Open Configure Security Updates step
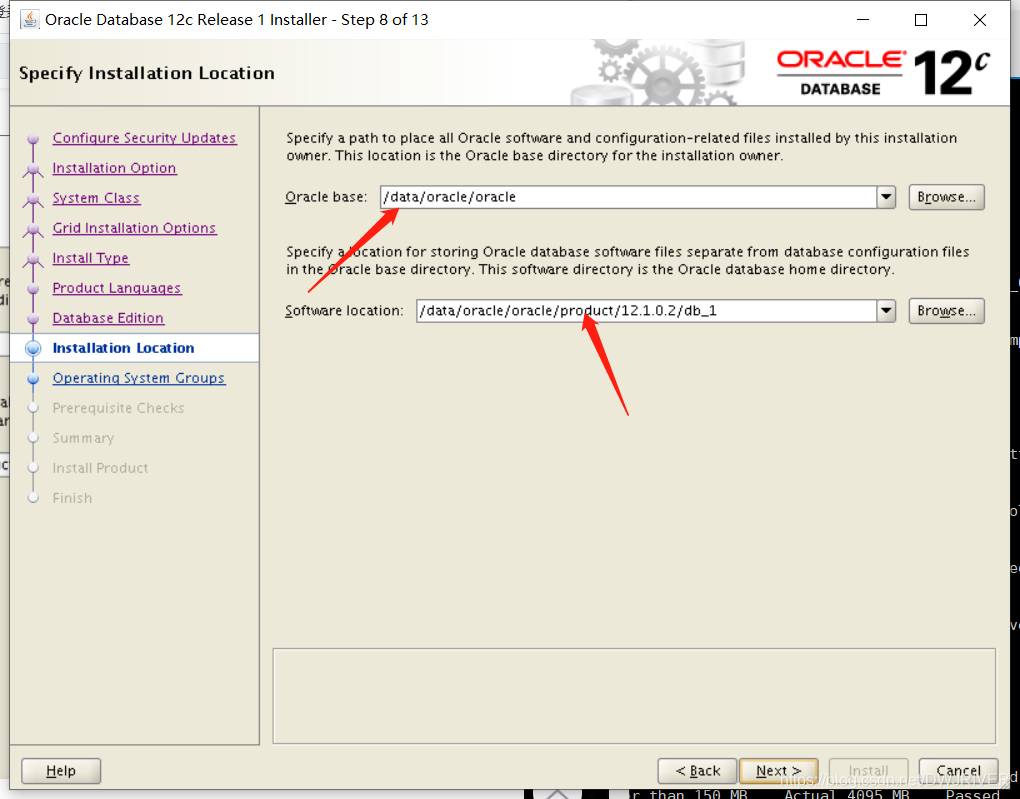This screenshot has height=799, width=1020. [144, 138]
